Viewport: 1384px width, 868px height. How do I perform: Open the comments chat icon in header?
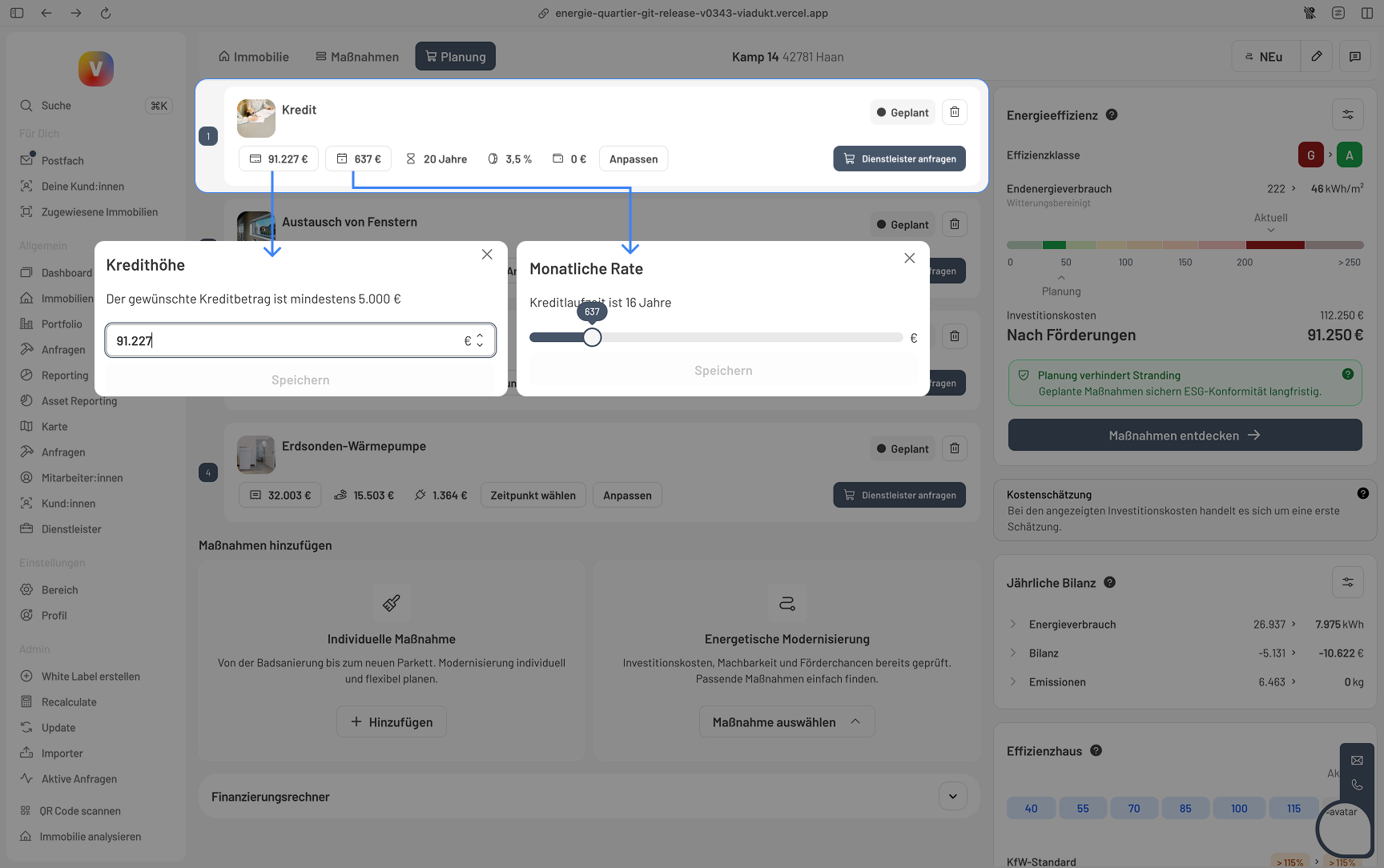point(1354,57)
